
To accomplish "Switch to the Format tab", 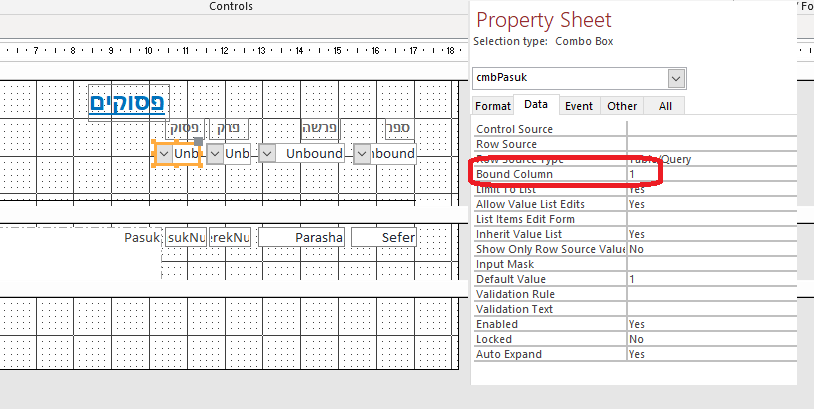I will tap(493, 106).
